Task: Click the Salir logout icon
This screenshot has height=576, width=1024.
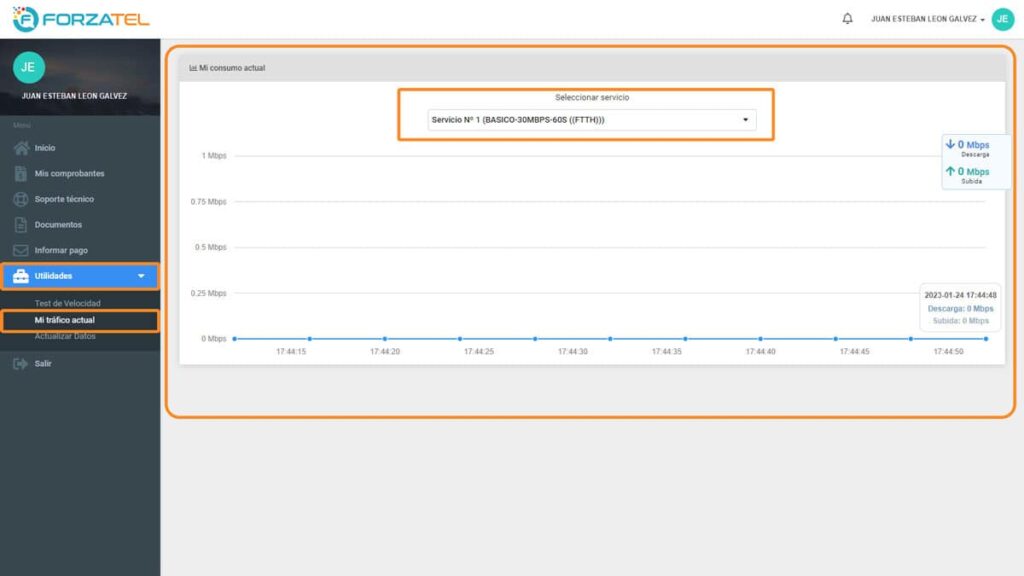Action: [20, 364]
